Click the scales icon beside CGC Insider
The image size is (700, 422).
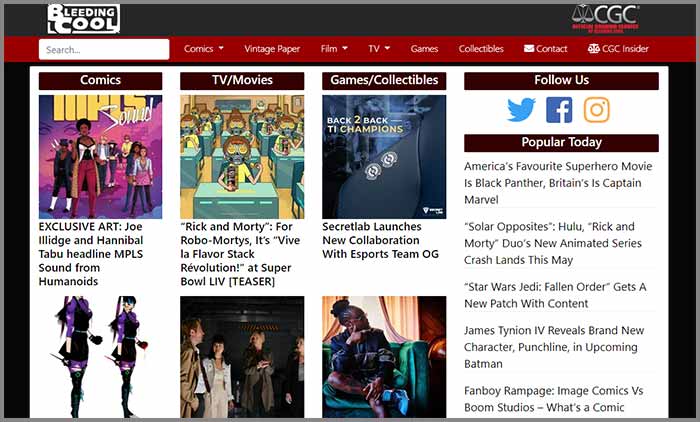tap(593, 48)
